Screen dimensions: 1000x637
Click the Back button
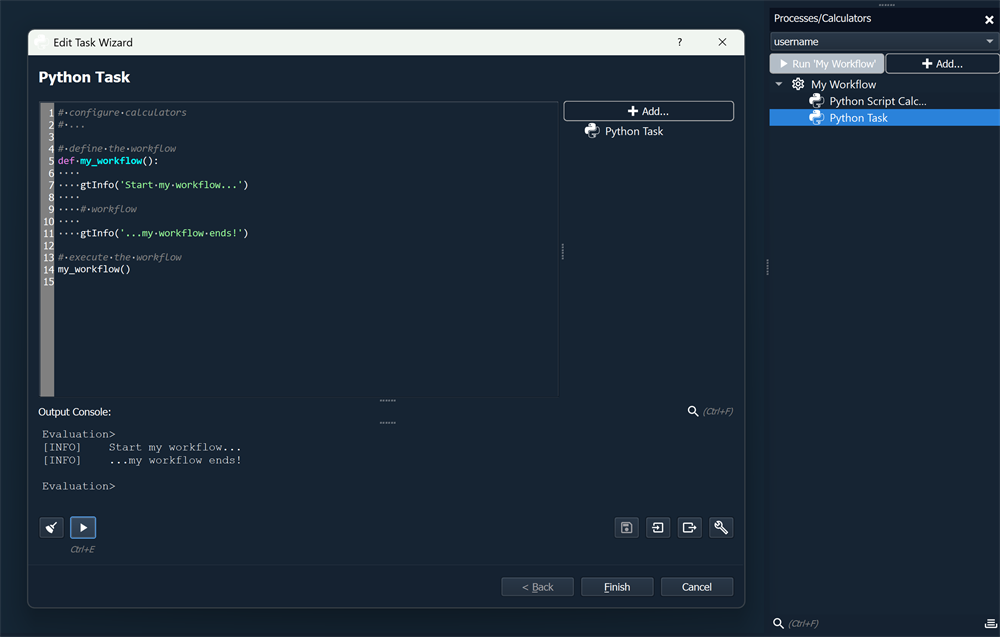[538, 587]
